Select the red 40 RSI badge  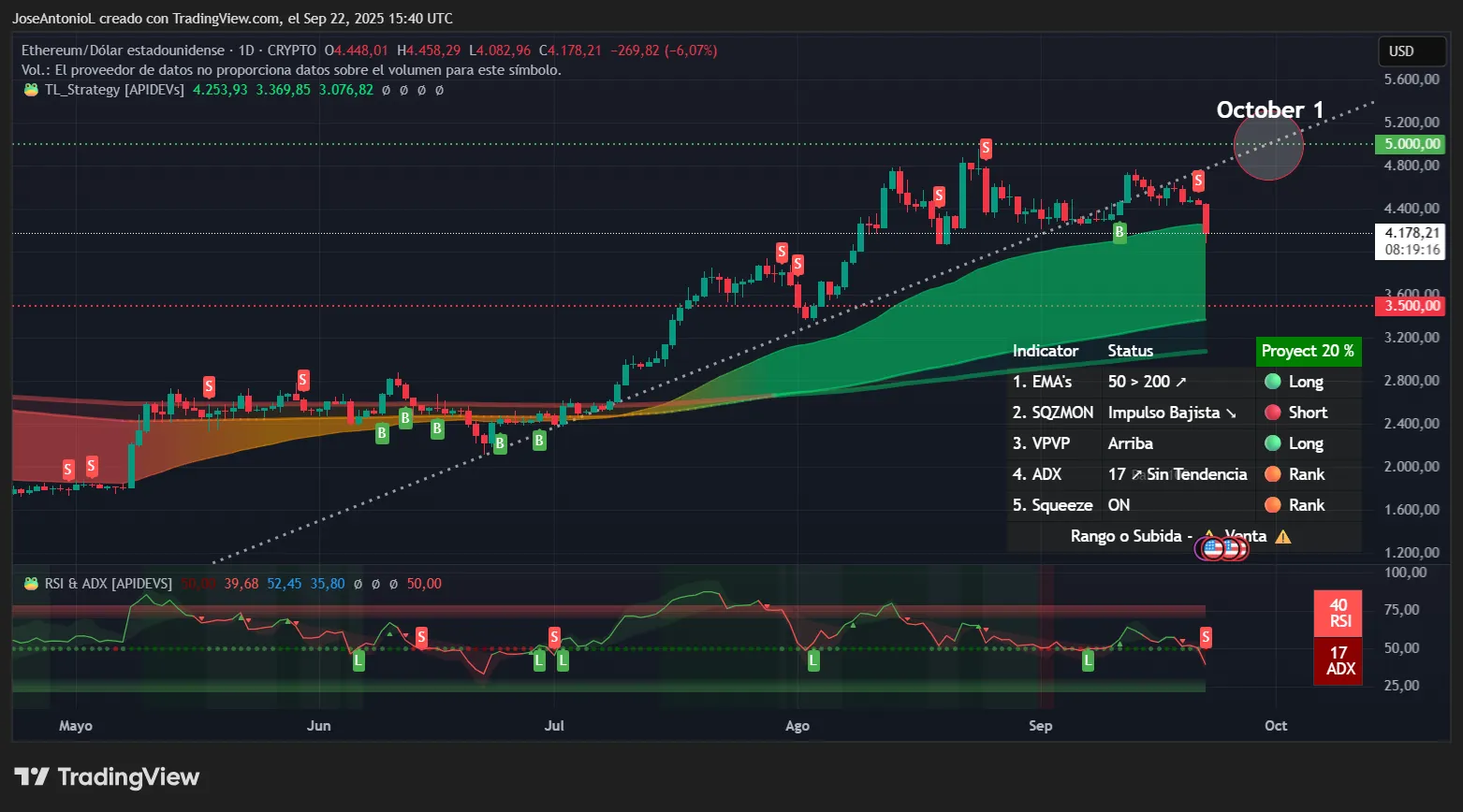point(1339,614)
